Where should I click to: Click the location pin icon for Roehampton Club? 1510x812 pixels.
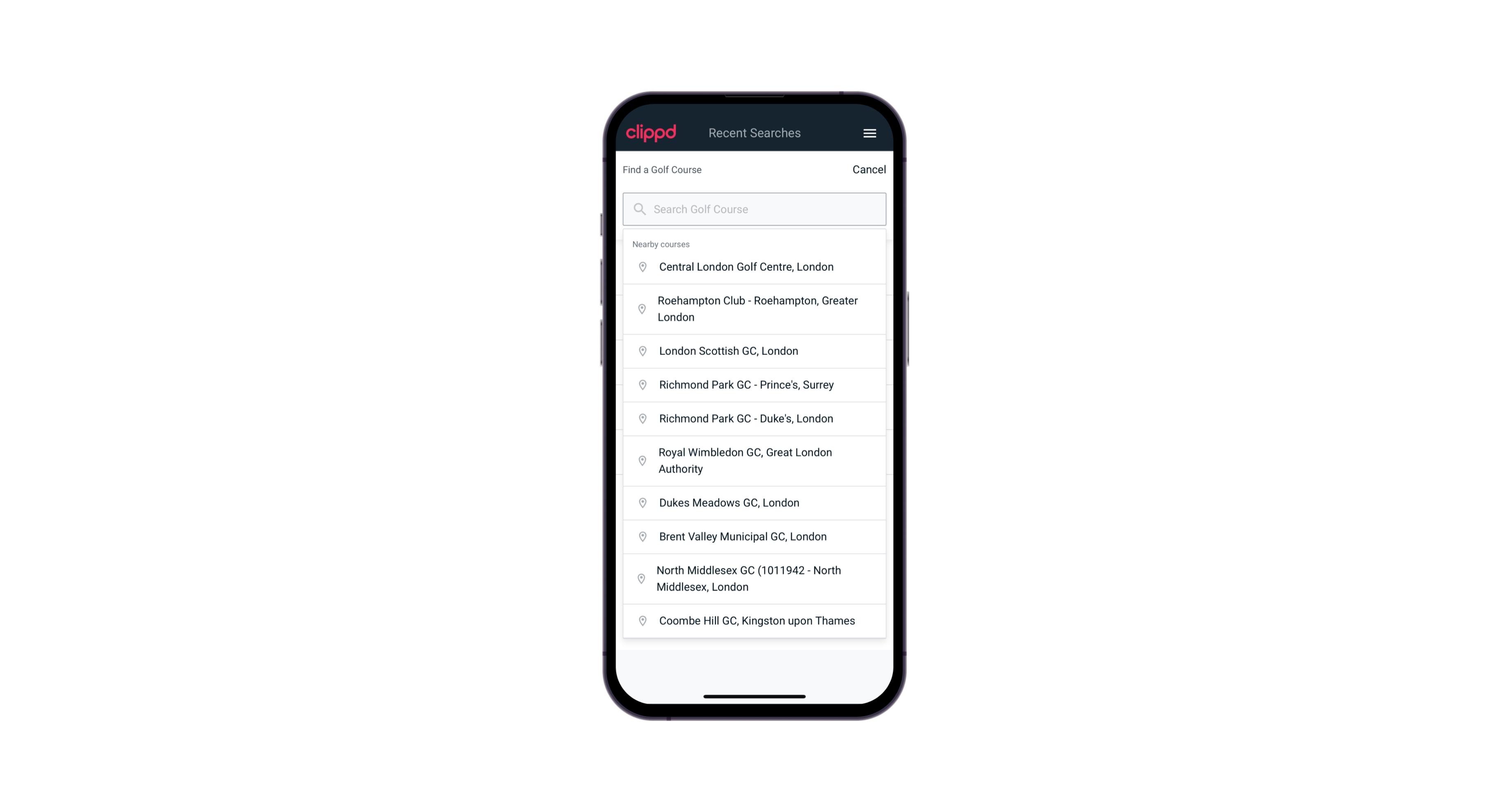pos(640,309)
